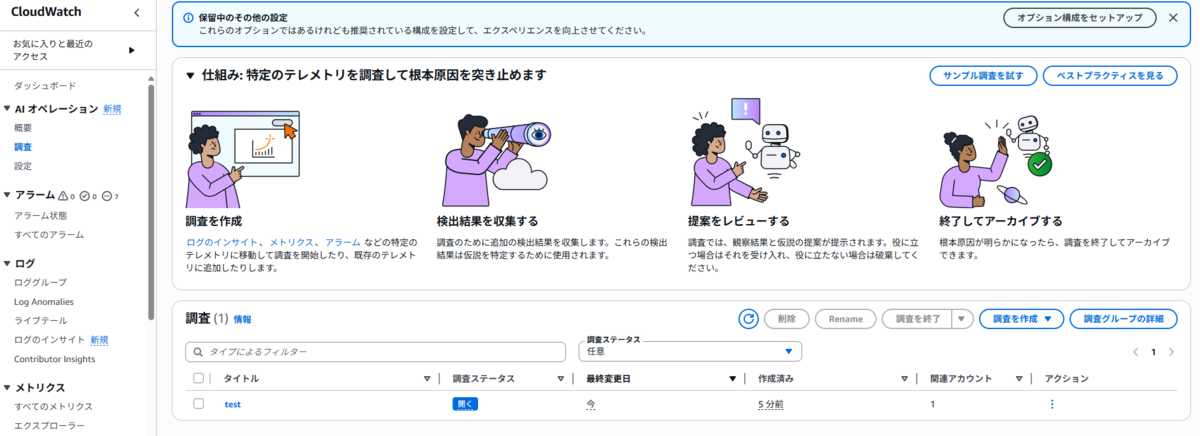Sort by 関連アカウント column arrow
The image size is (1200, 436).
point(1019,379)
